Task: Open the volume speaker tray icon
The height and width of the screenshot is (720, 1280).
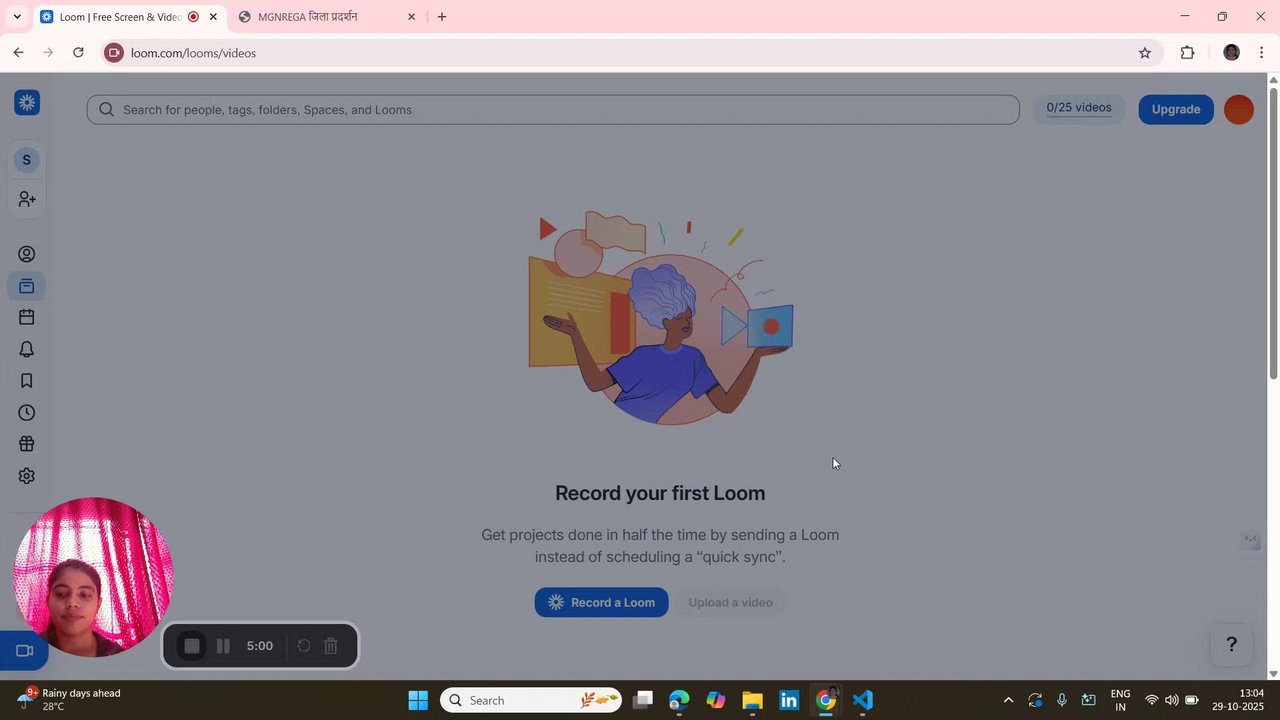Action: coord(1171,700)
